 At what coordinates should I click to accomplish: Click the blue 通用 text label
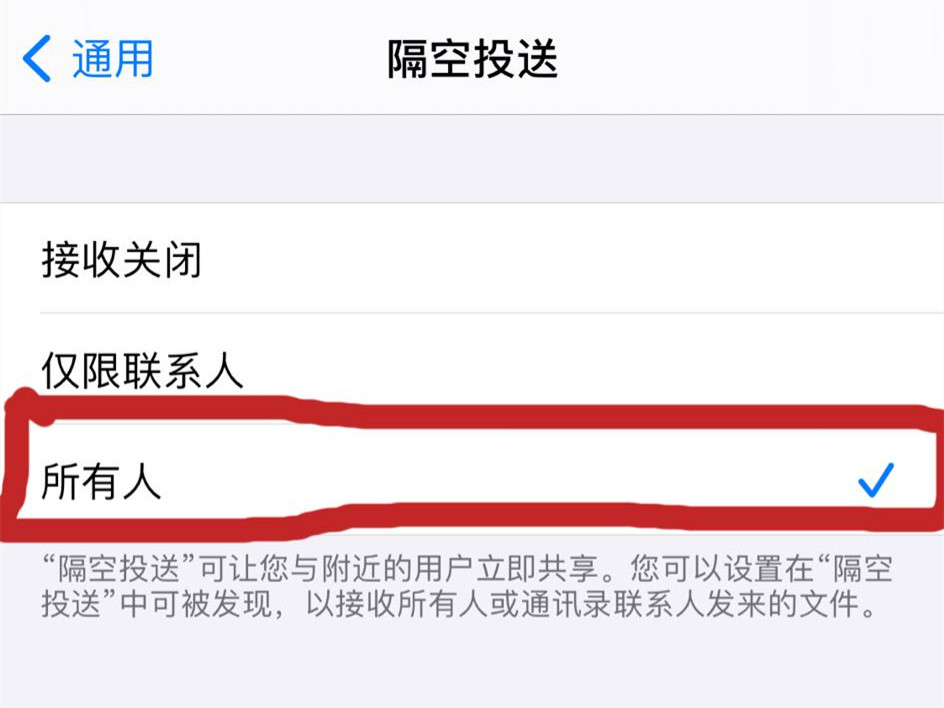pyautogui.click(x=113, y=59)
